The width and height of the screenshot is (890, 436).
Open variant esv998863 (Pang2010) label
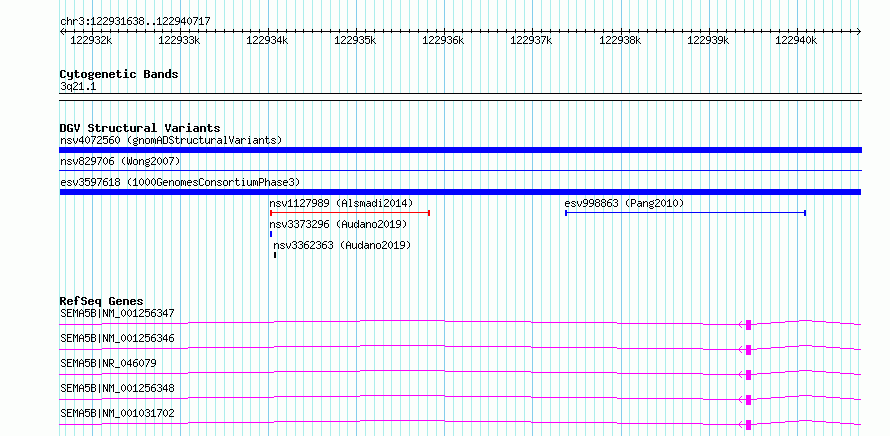(x=624, y=203)
